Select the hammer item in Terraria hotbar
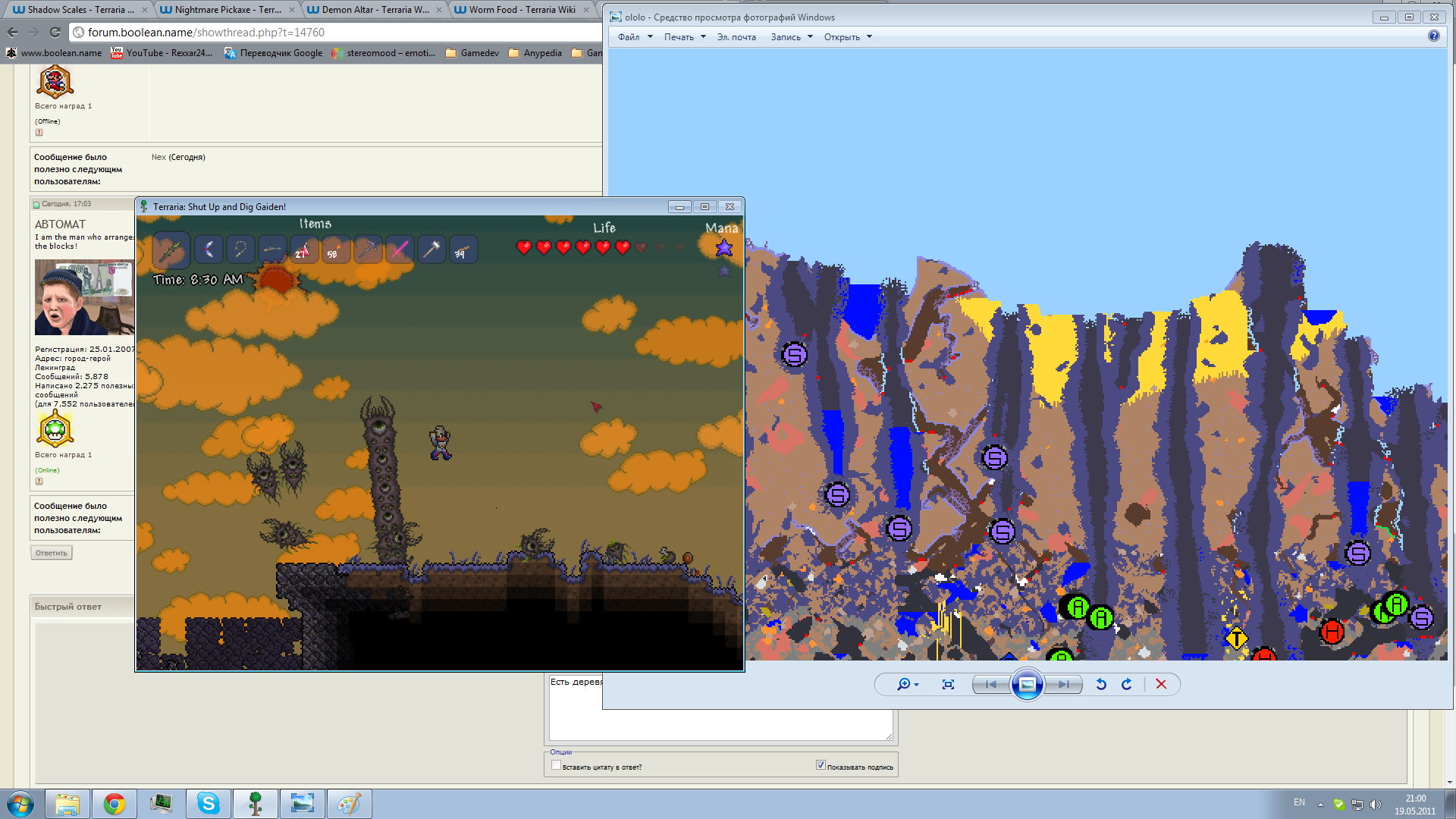The width and height of the screenshot is (1456, 819). [x=431, y=249]
